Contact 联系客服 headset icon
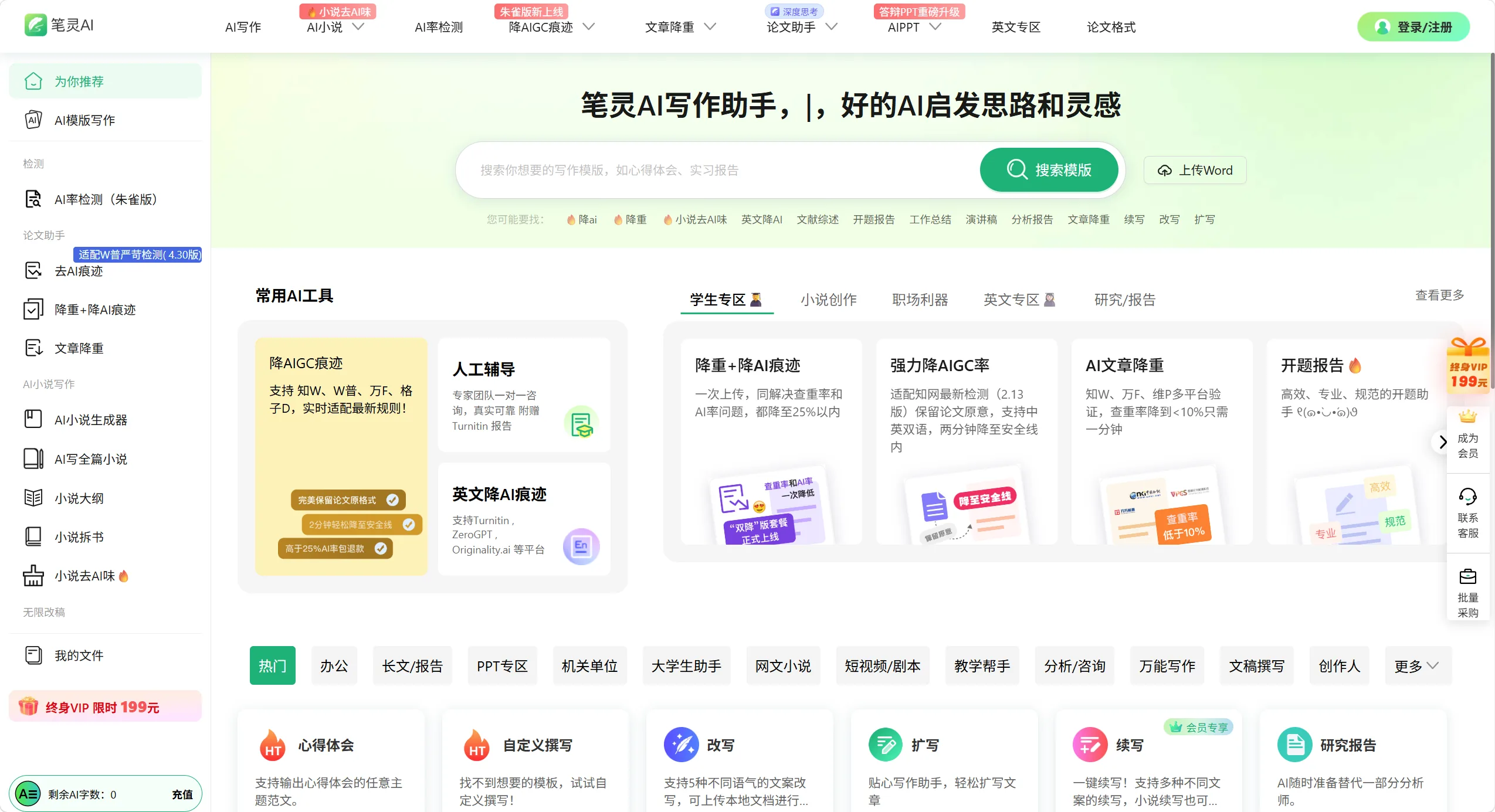Screen dimensions: 1495x812 coord(1467,497)
